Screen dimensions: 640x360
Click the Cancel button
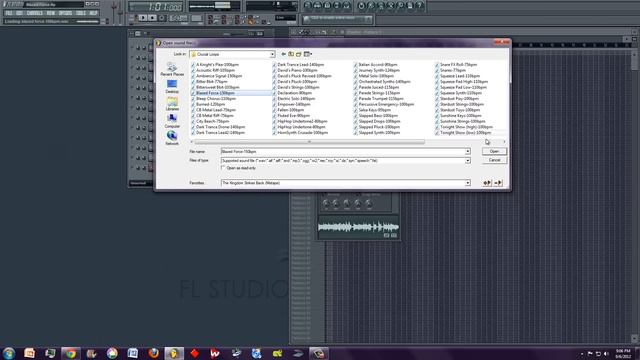[494, 160]
